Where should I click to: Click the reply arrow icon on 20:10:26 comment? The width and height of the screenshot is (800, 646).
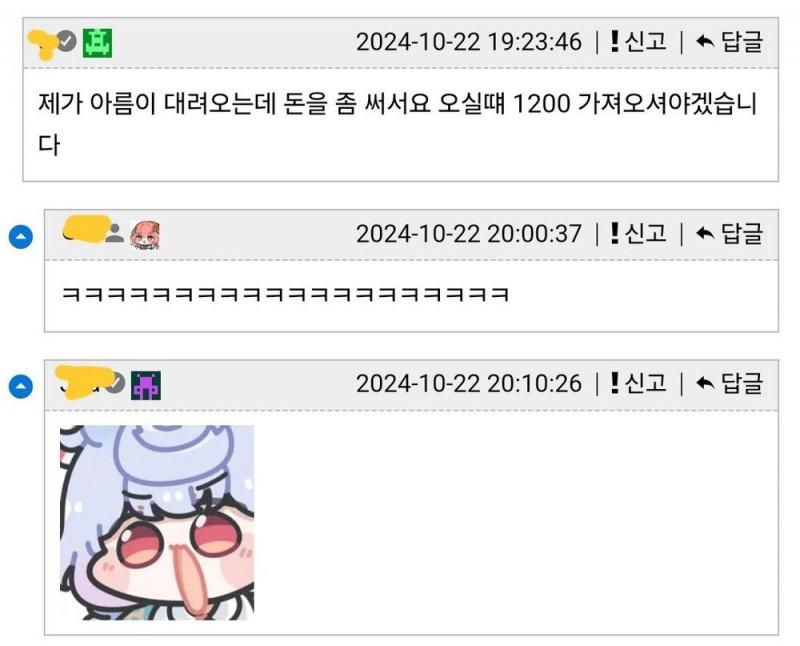705,383
